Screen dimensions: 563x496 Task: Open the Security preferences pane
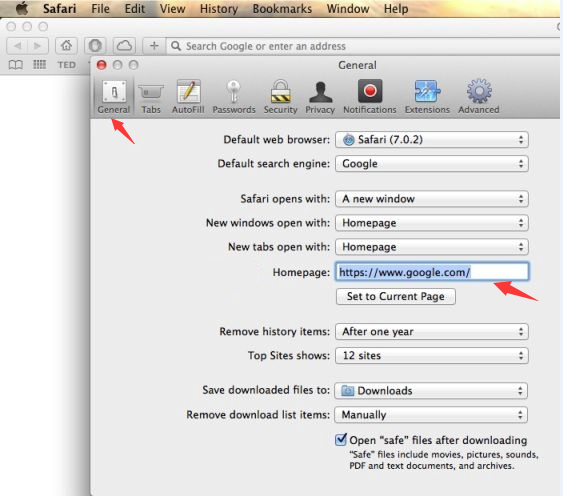[280, 97]
